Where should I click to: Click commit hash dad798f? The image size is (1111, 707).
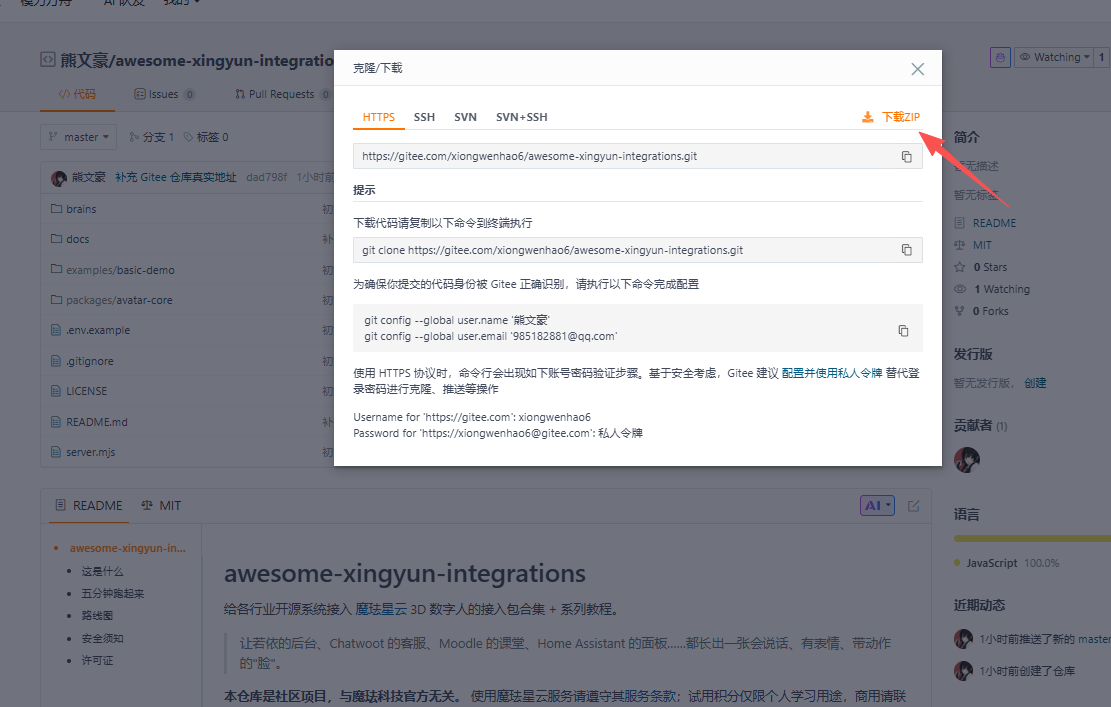(x=266, y=177)
